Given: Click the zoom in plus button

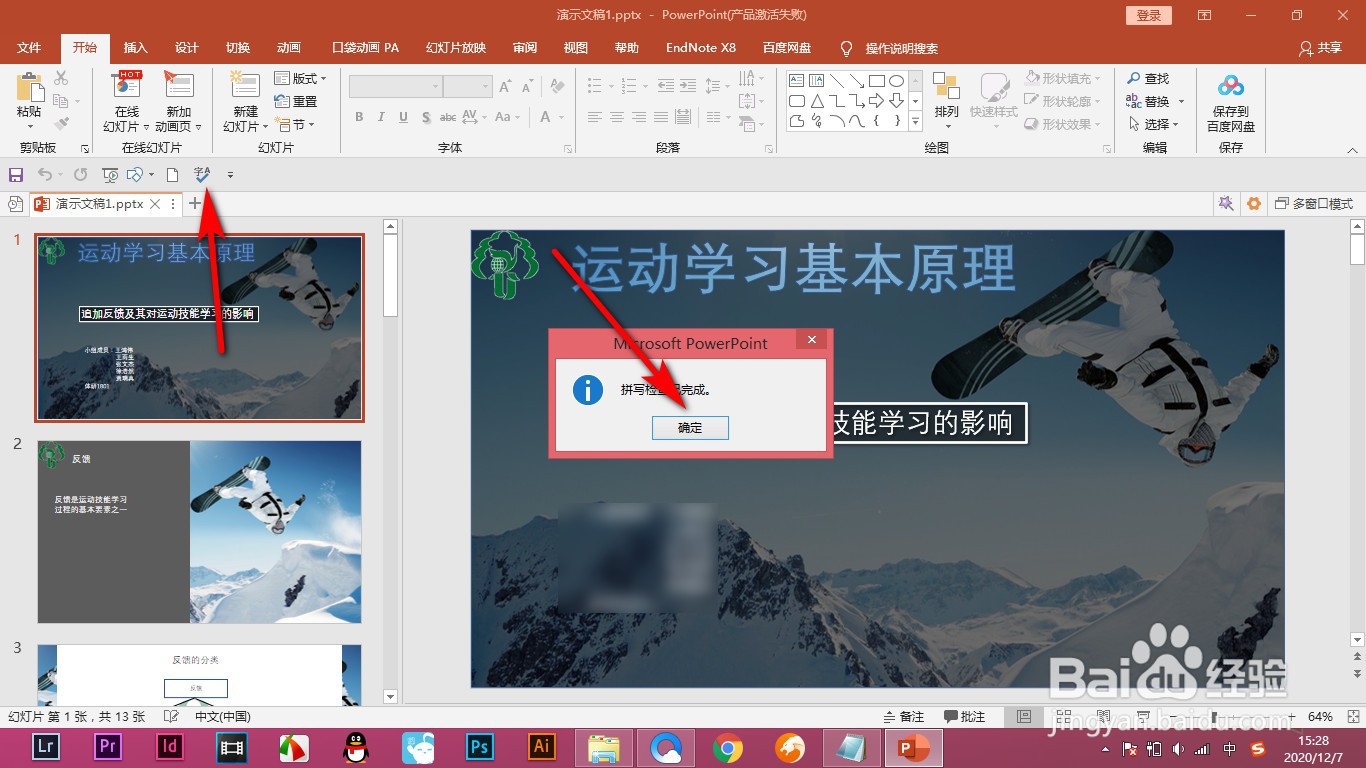Looking at the screenshot, I should pyautogui.click(x=1294, y=717).
